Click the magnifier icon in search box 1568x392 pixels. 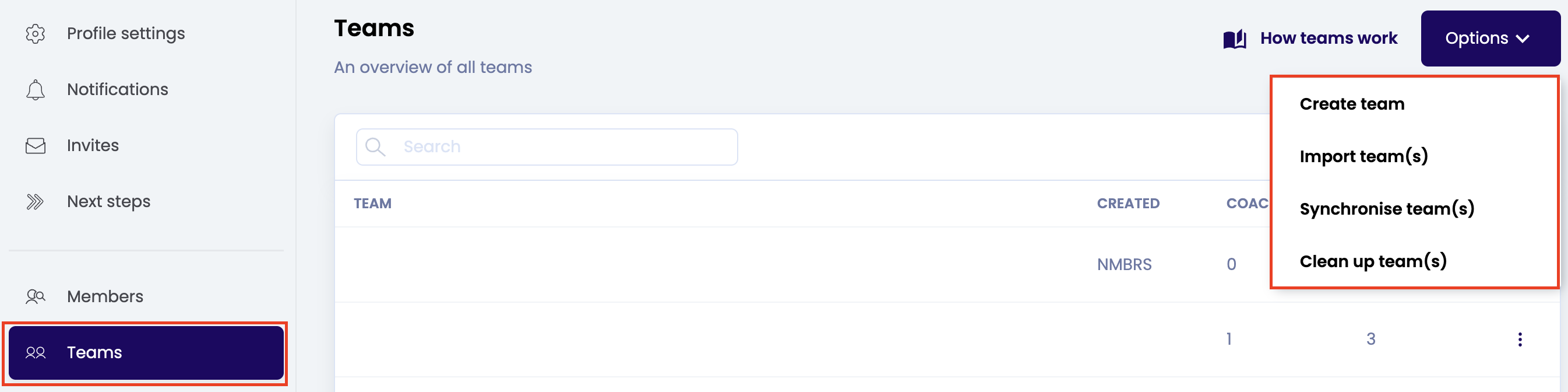click(x=375, y=147)
